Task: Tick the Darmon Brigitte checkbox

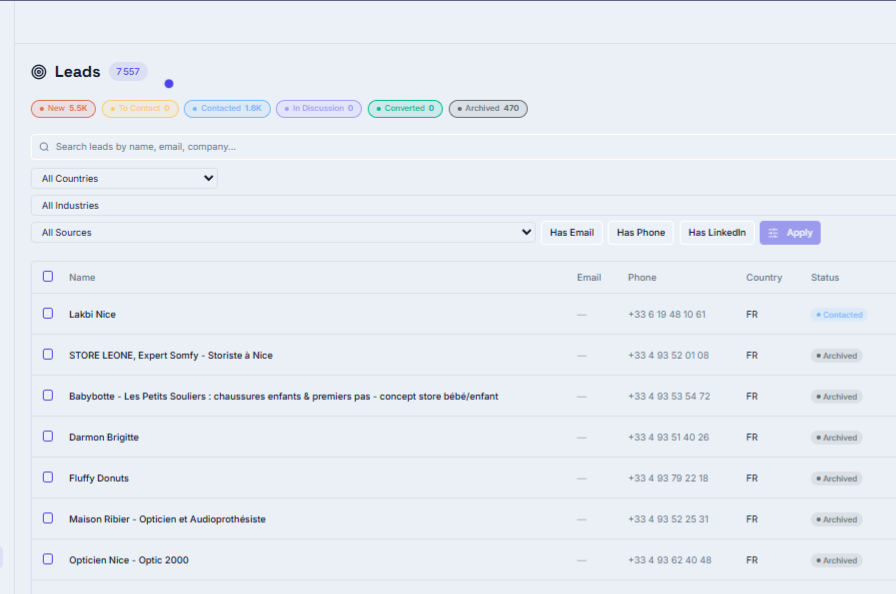Action: coord(48,436)
